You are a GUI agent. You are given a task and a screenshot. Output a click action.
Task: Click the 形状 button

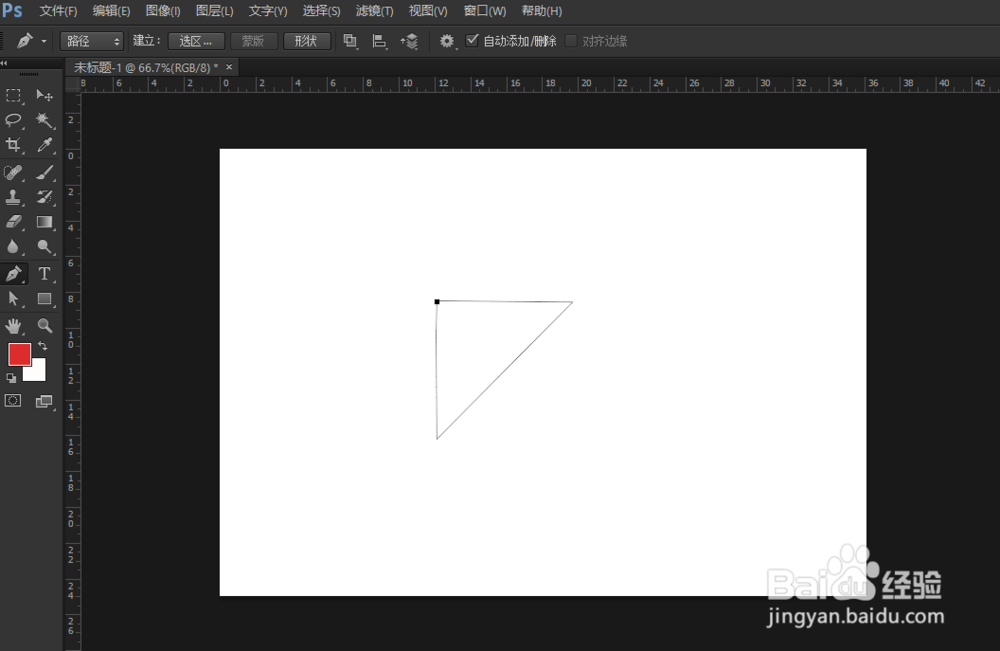pos(306,41)
